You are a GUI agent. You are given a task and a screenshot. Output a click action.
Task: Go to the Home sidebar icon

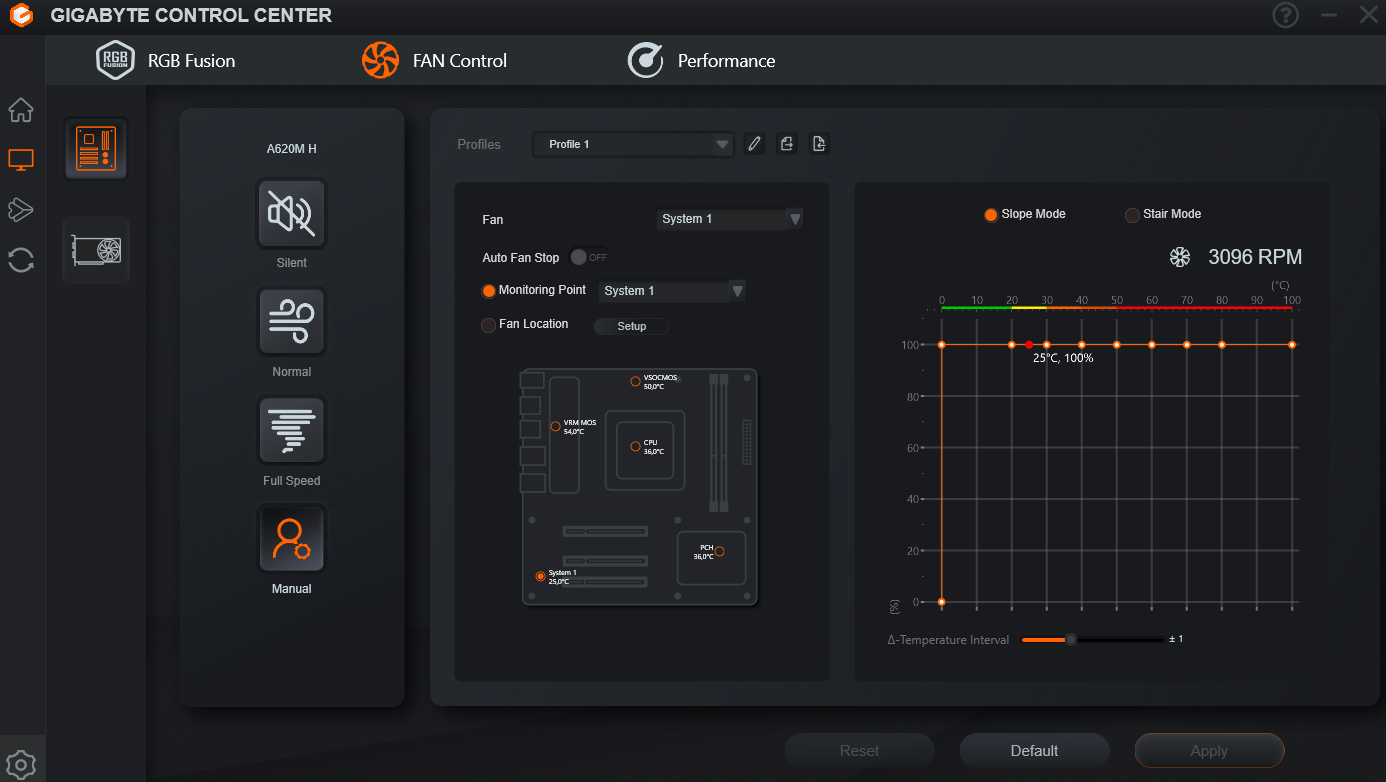click(21, 110)
